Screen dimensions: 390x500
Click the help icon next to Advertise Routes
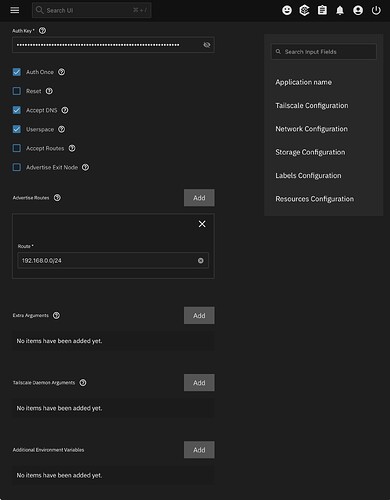(x=57, y=198)
